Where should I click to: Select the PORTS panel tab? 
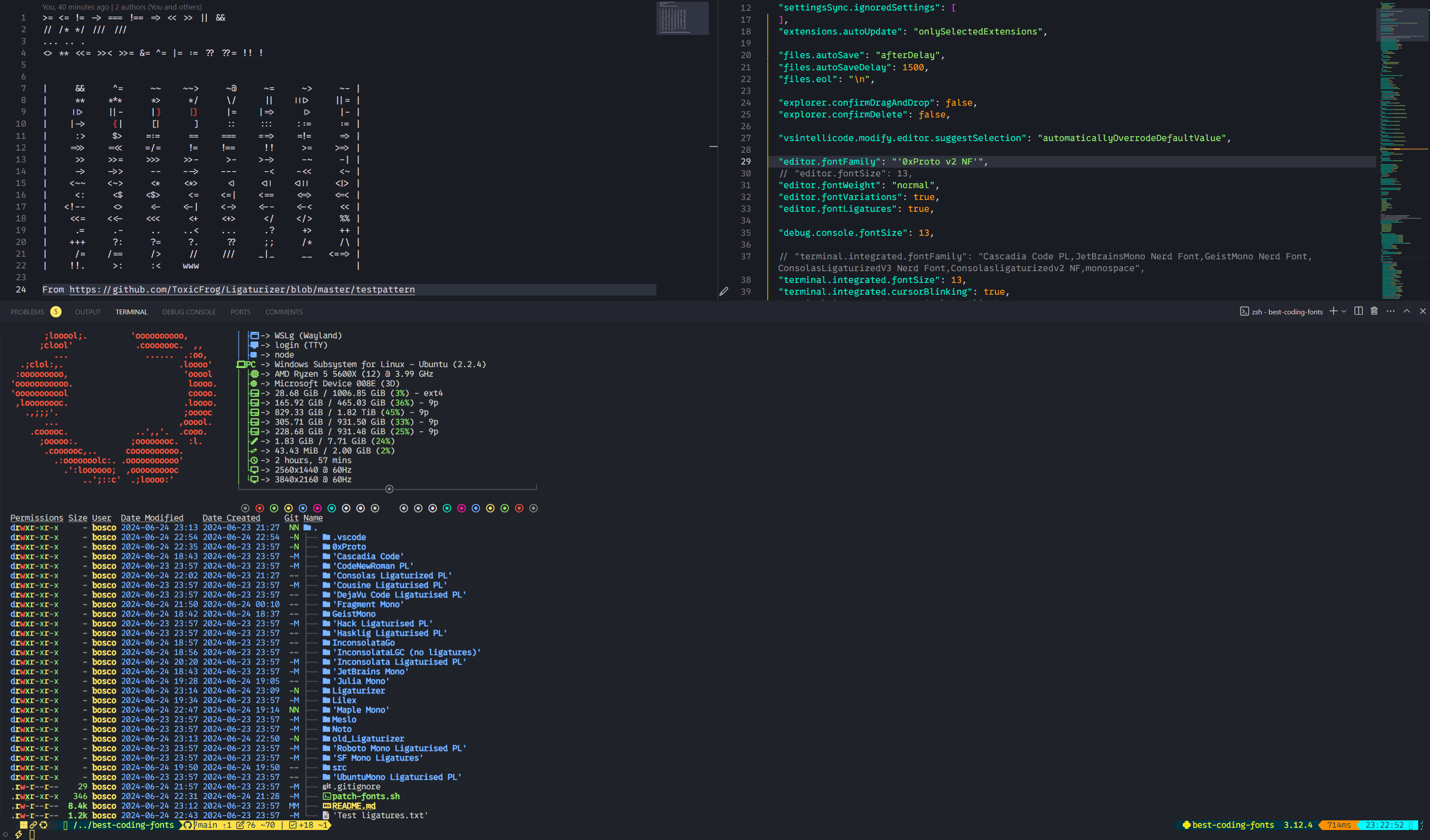tap(240, 312)
